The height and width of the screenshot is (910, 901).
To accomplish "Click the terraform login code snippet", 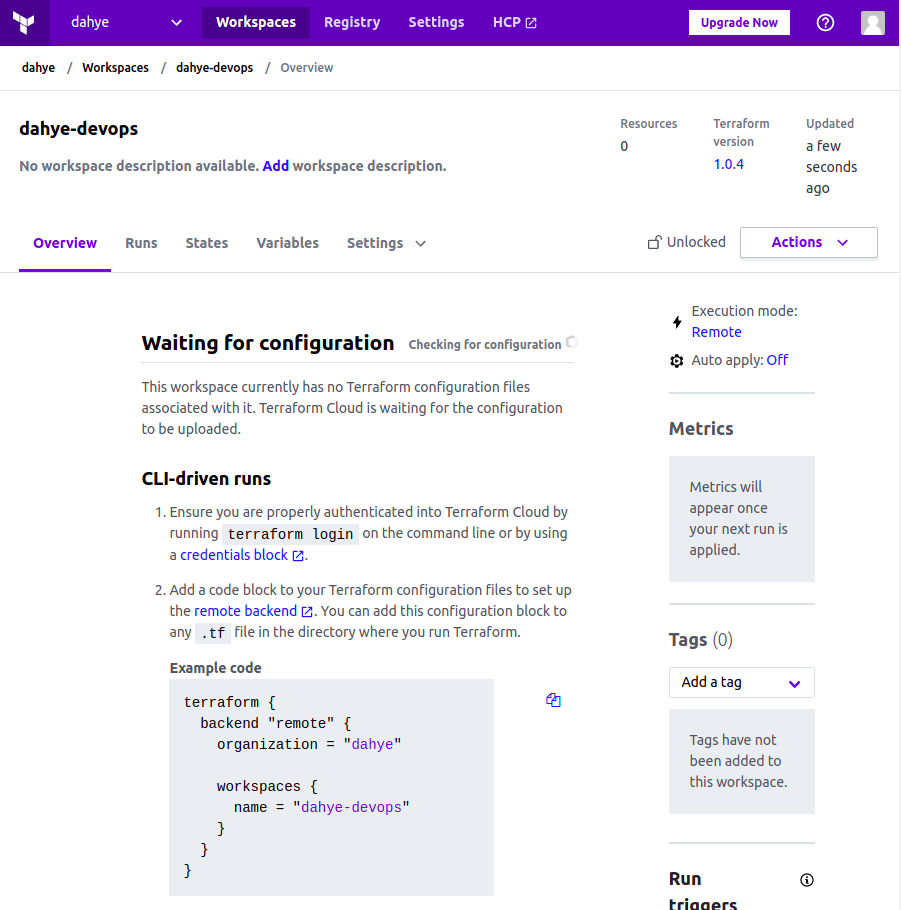I will [x=290, y=534].
